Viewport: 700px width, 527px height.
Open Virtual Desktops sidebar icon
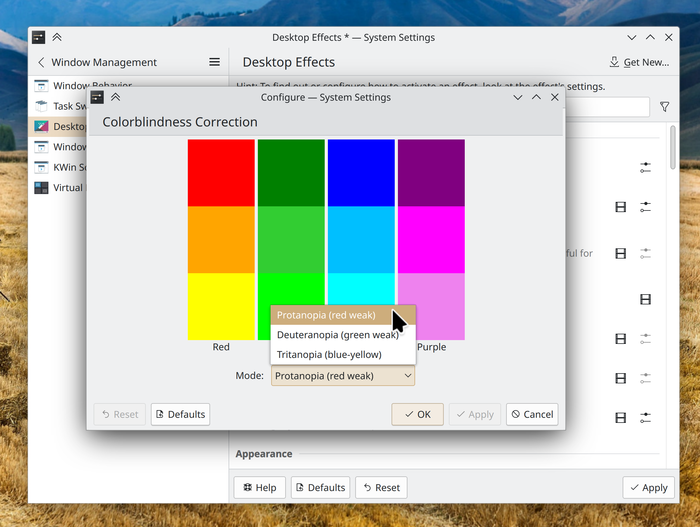tap(41, 187)
